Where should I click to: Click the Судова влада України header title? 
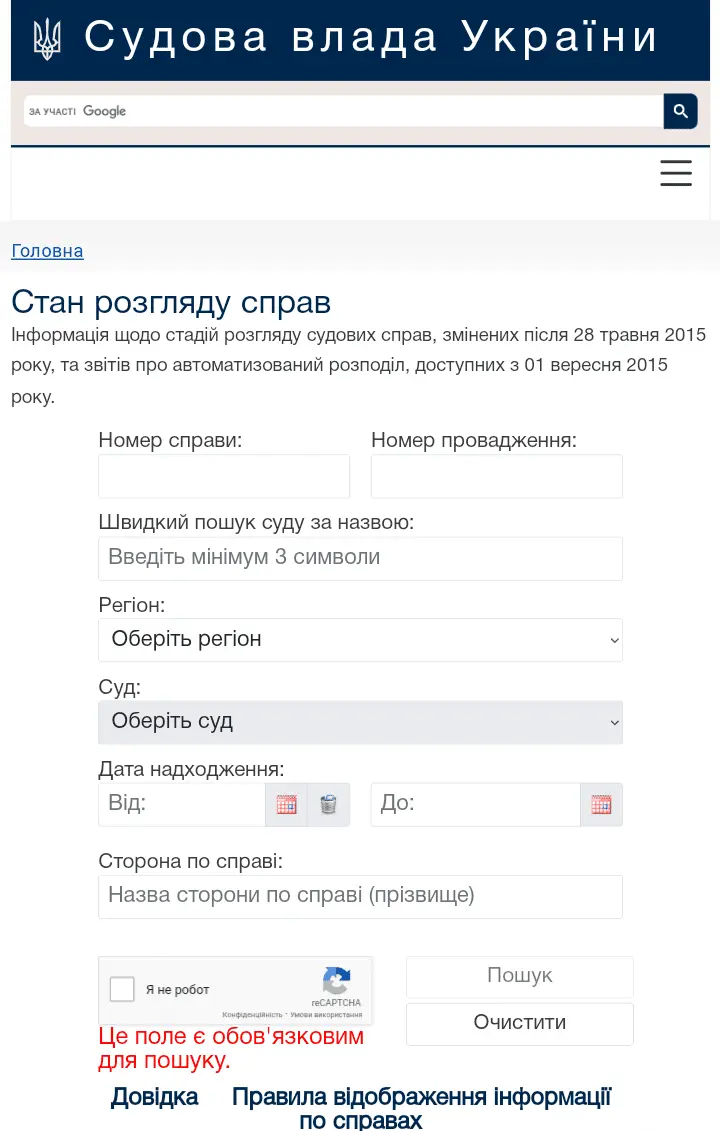point(371,38)
